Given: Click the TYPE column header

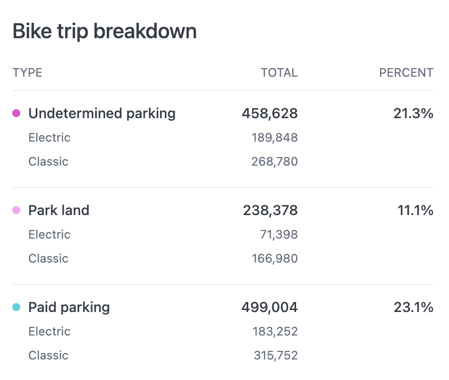Looking at the screenshot, I should pyautogui.click(x=27, y=73).
